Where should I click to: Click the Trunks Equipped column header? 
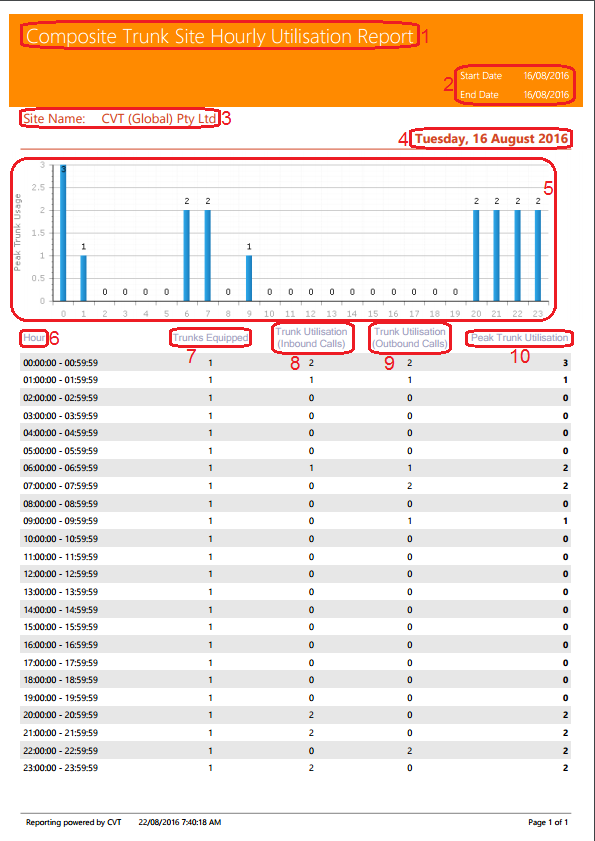pos(210,338)
